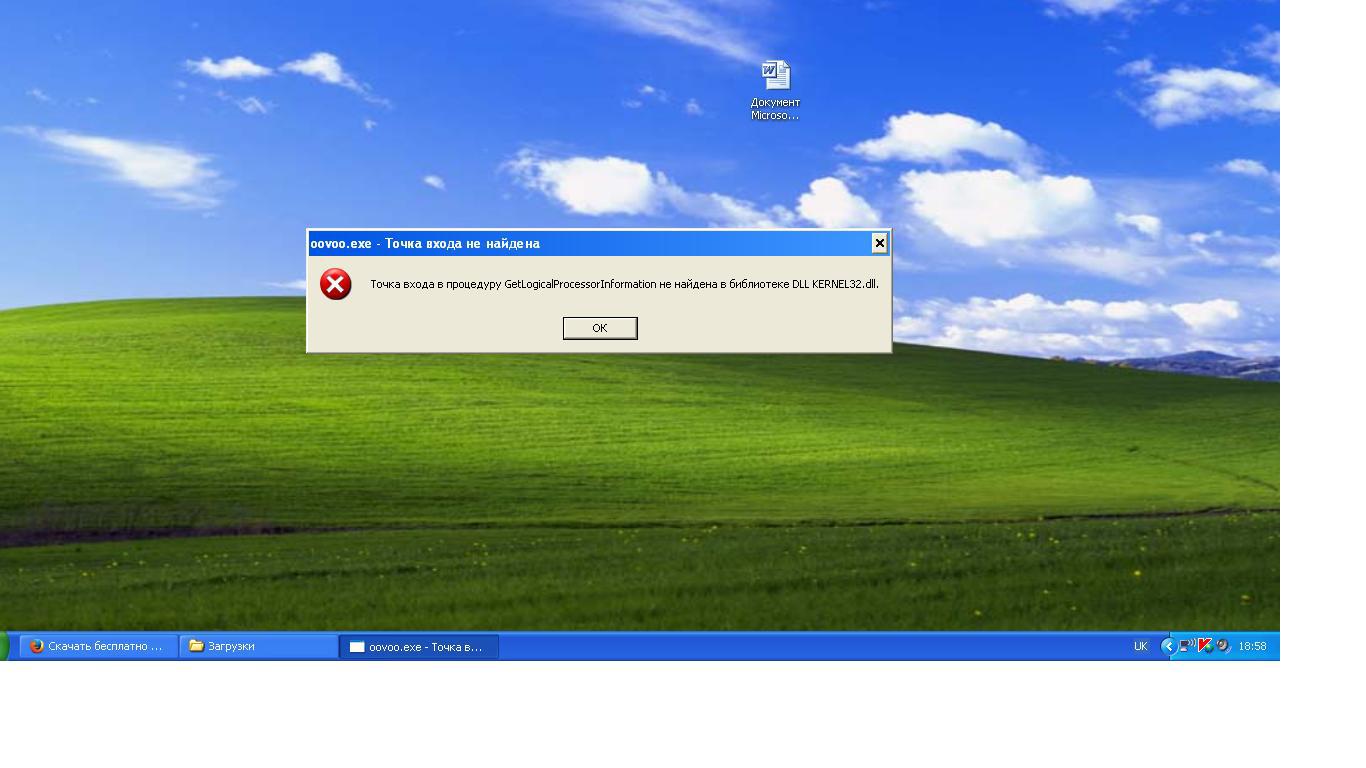Click the UK language indicator
This screenshot has height=768, width=1366.
(1141, 646)
